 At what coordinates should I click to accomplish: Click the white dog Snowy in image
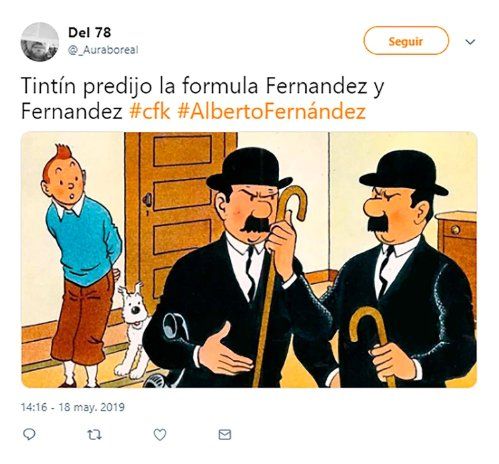point(133,331)
